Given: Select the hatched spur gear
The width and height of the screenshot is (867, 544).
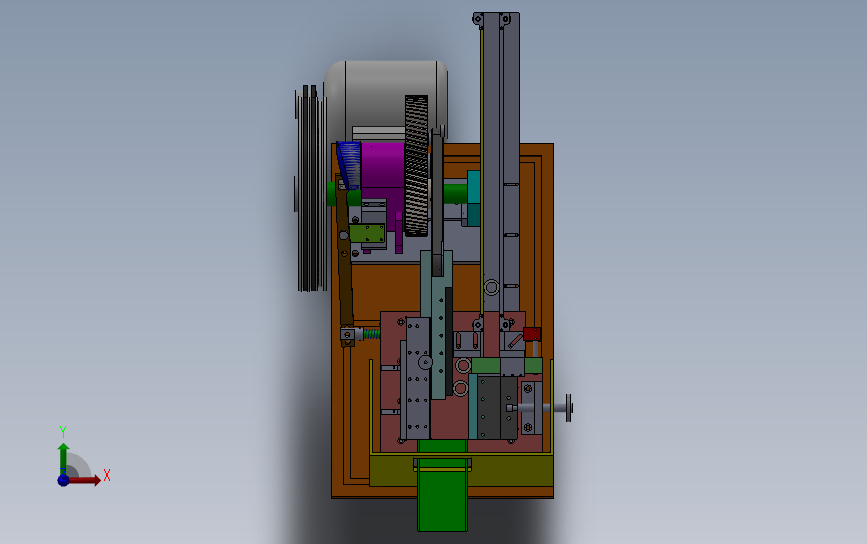Looking at the screenshot, I should (416, 166).
